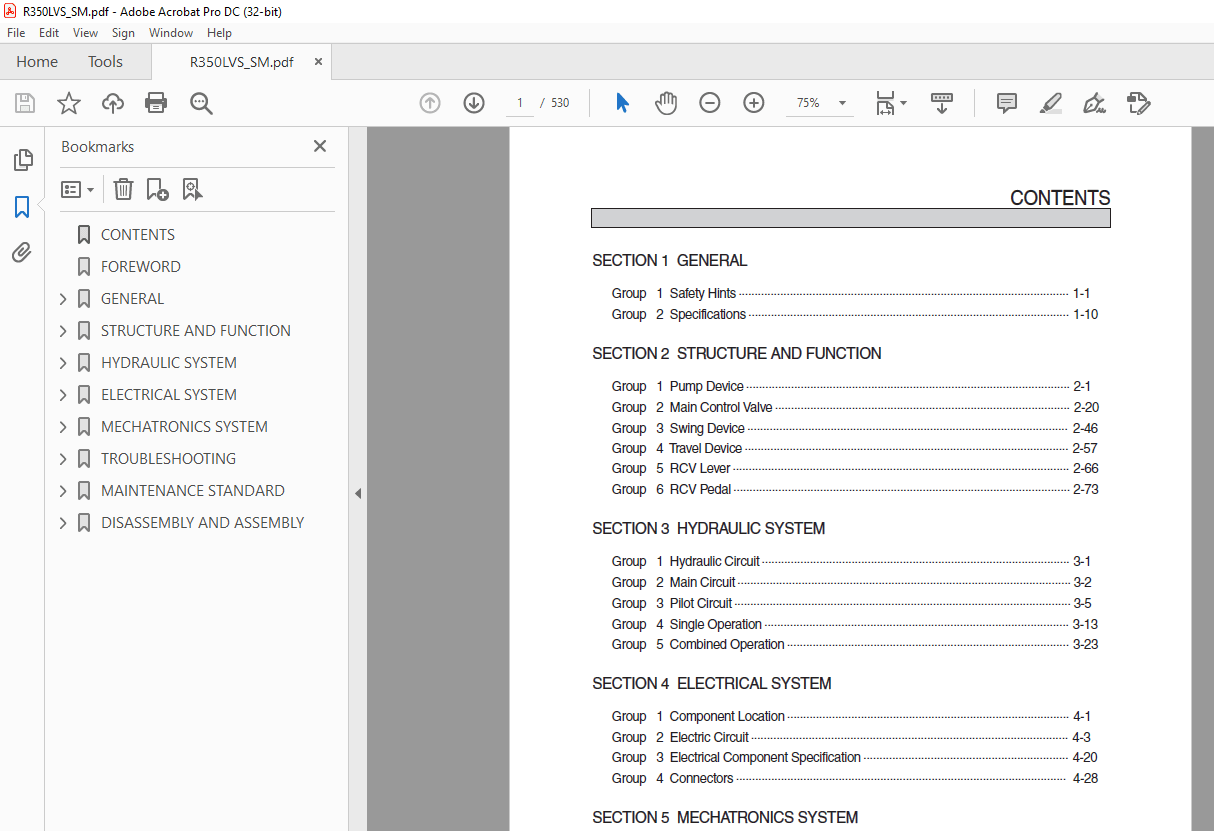Viewport: 1214px width, 831px height.
Task: Select the Highlight text tool
Action: (1050, 103)
